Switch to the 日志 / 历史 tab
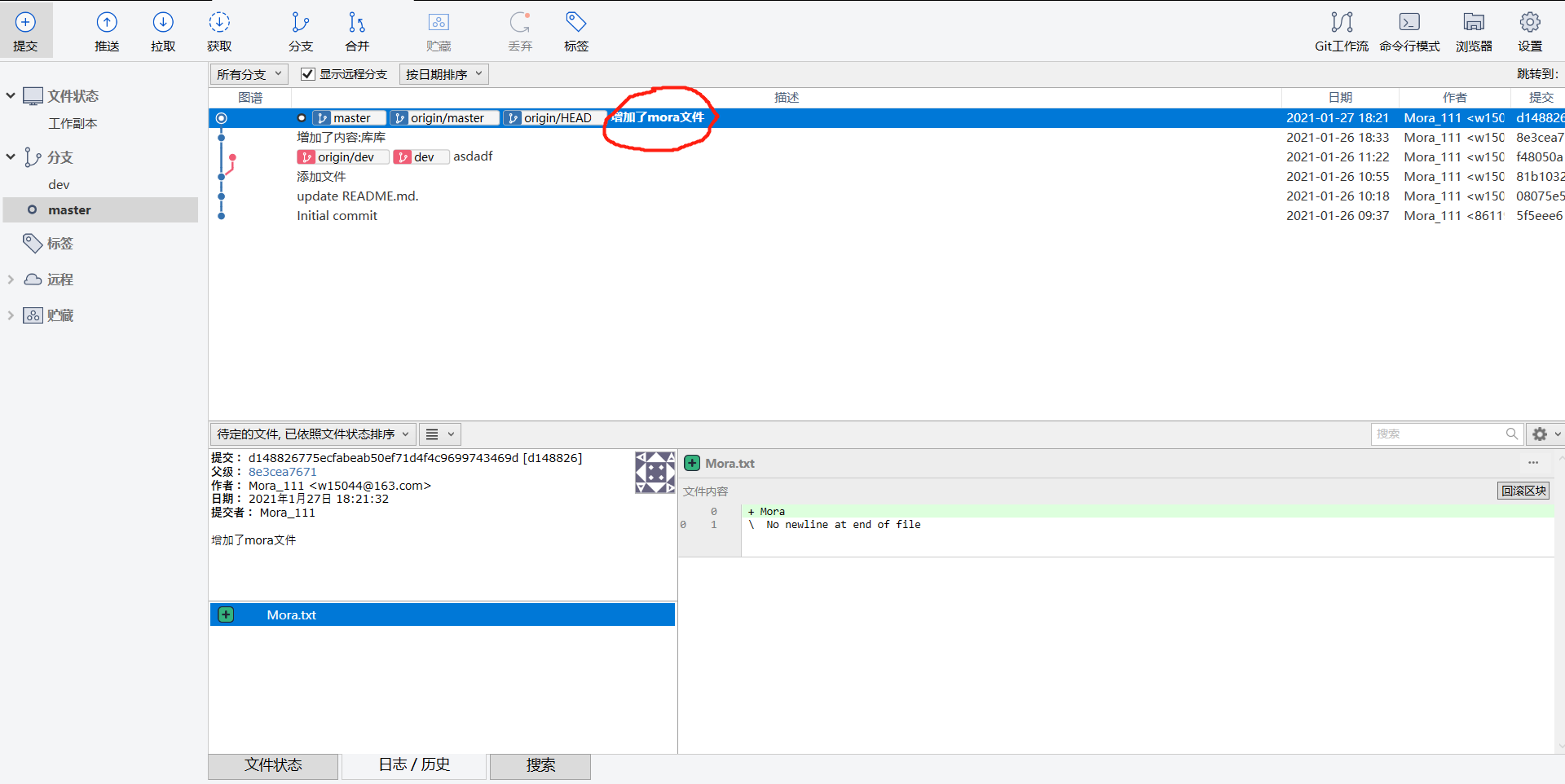 click(x=413, y=764)
